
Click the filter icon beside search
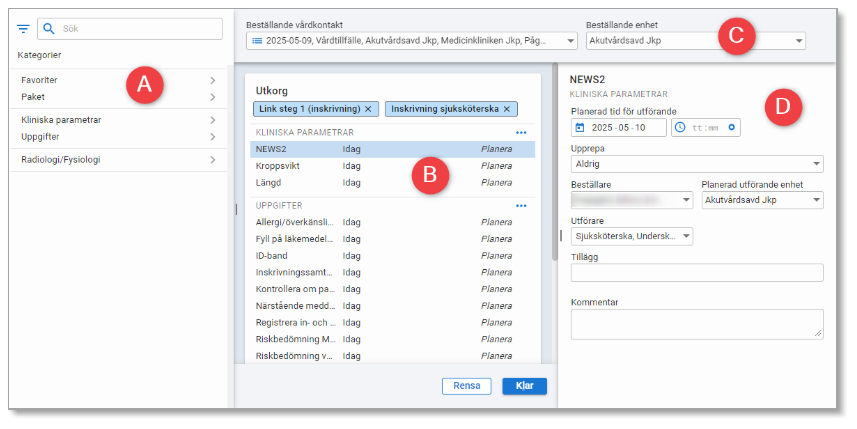click(x=23, y=29)
